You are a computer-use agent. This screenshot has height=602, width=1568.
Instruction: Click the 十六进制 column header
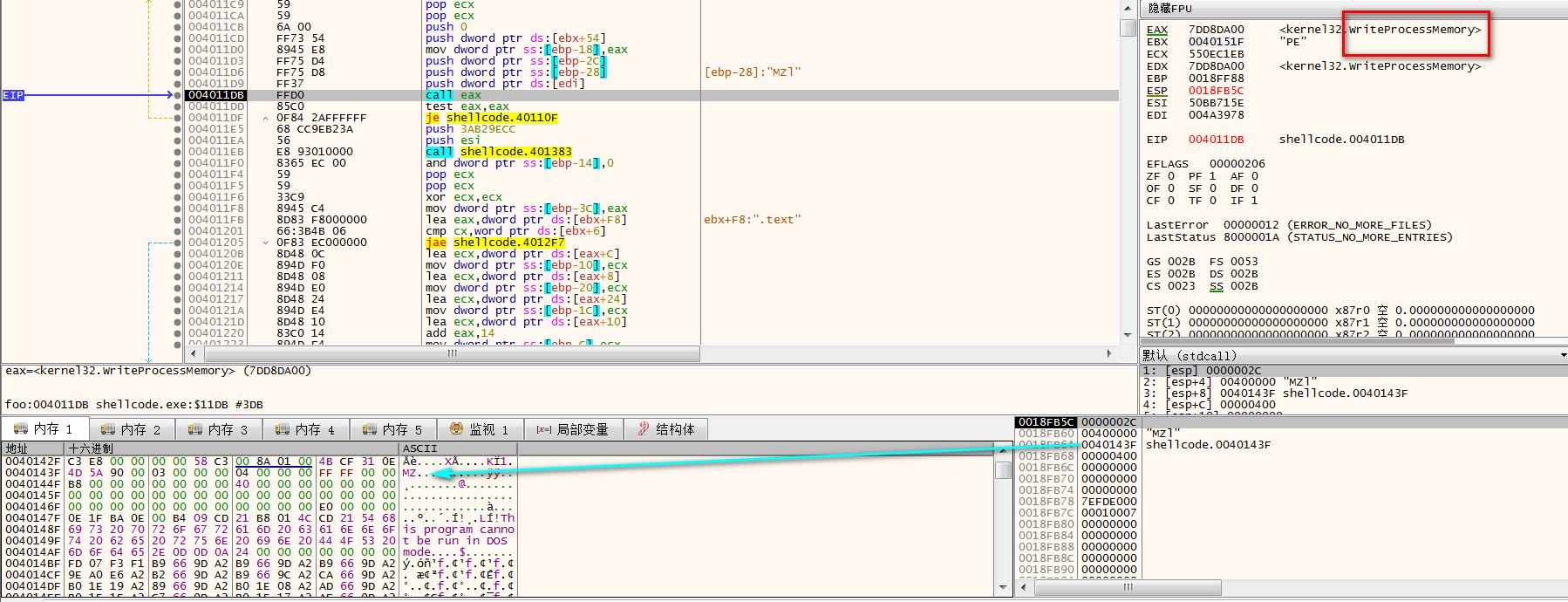tap(91, 448)
